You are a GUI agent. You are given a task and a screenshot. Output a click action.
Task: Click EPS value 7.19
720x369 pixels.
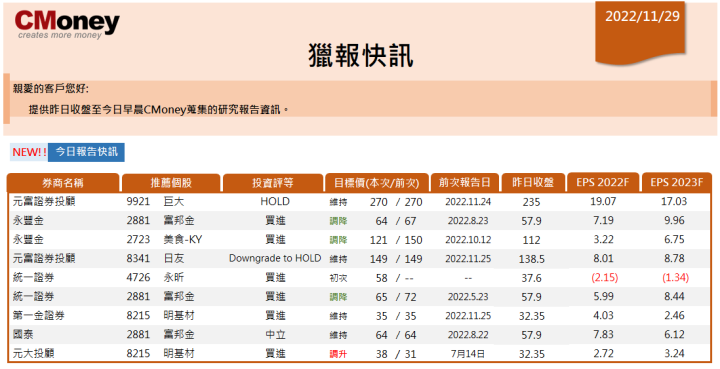tap(603, 220)
